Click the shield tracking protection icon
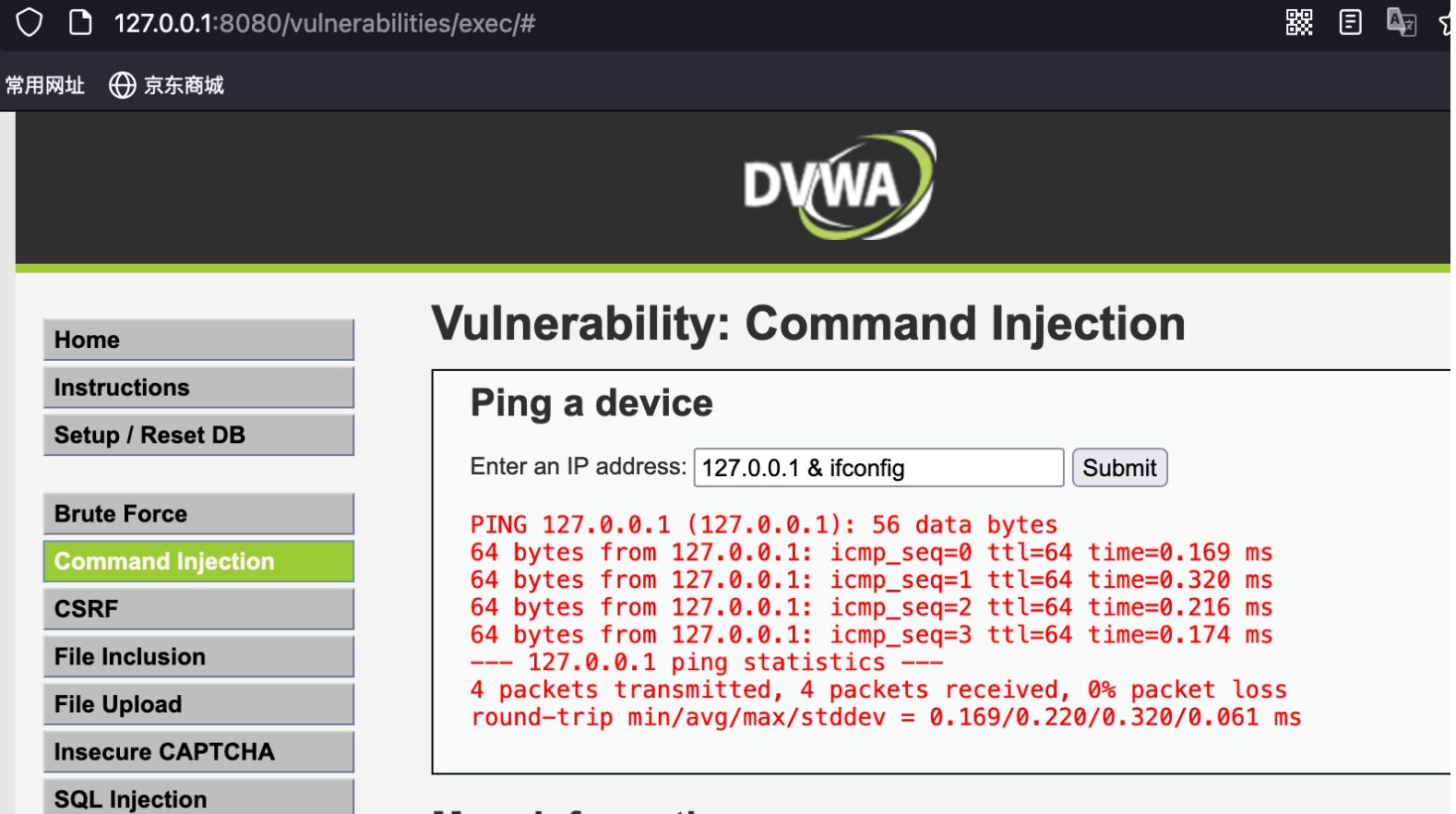 point(30,22)
